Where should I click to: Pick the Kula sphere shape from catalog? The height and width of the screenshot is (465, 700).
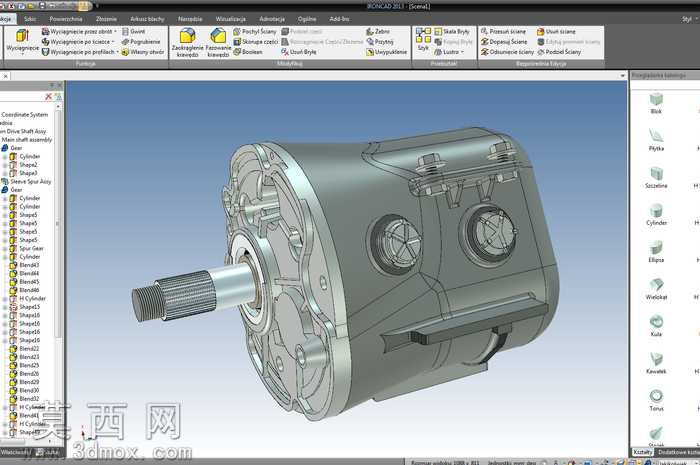(x=656, y=326)
